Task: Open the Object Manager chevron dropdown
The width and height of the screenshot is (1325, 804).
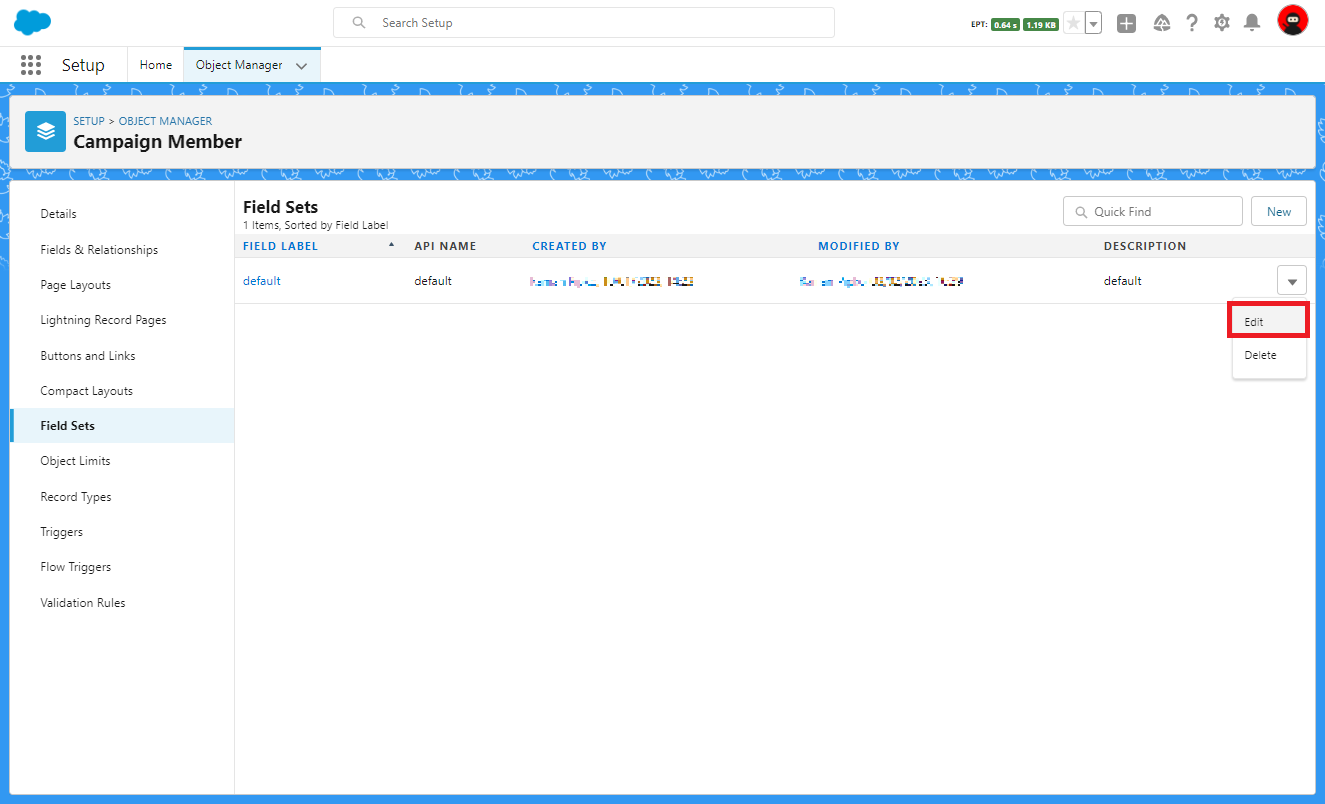Action: tap(301, 64)
